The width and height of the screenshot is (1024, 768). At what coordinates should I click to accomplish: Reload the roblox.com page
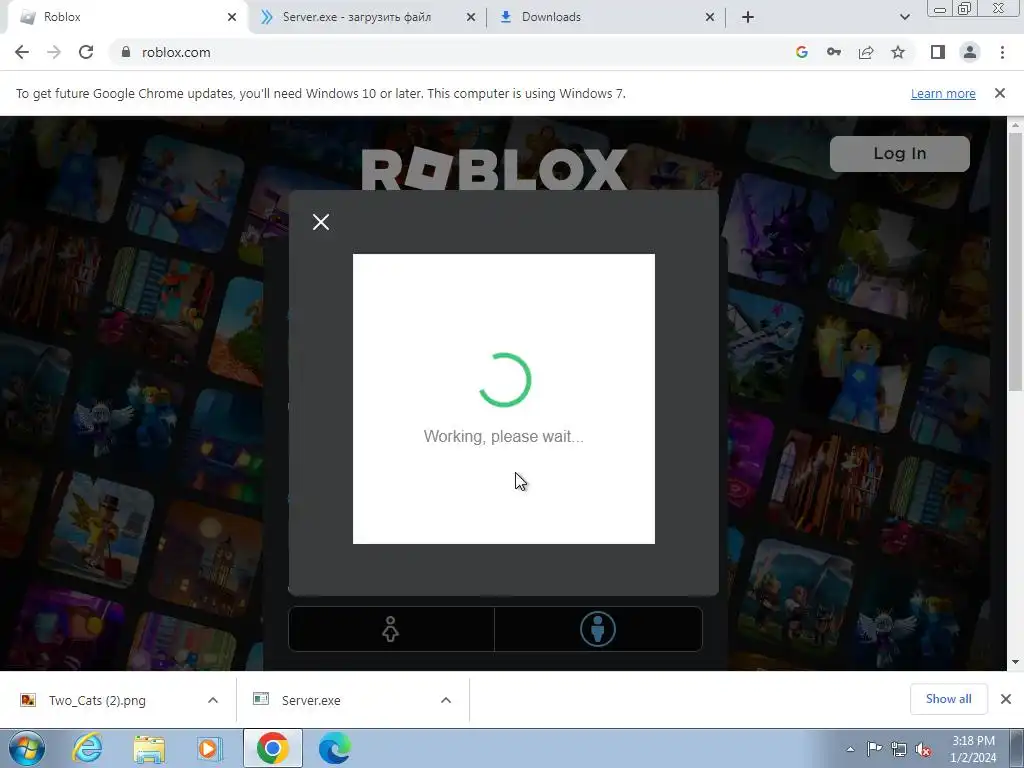pos(86,52)
